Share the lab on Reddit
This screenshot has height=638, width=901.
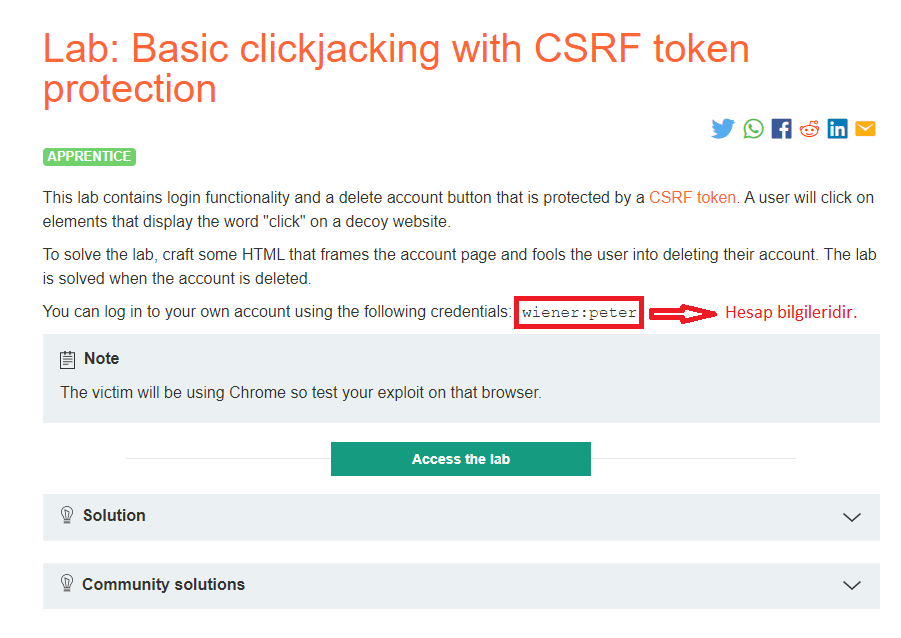pos(809,128)
